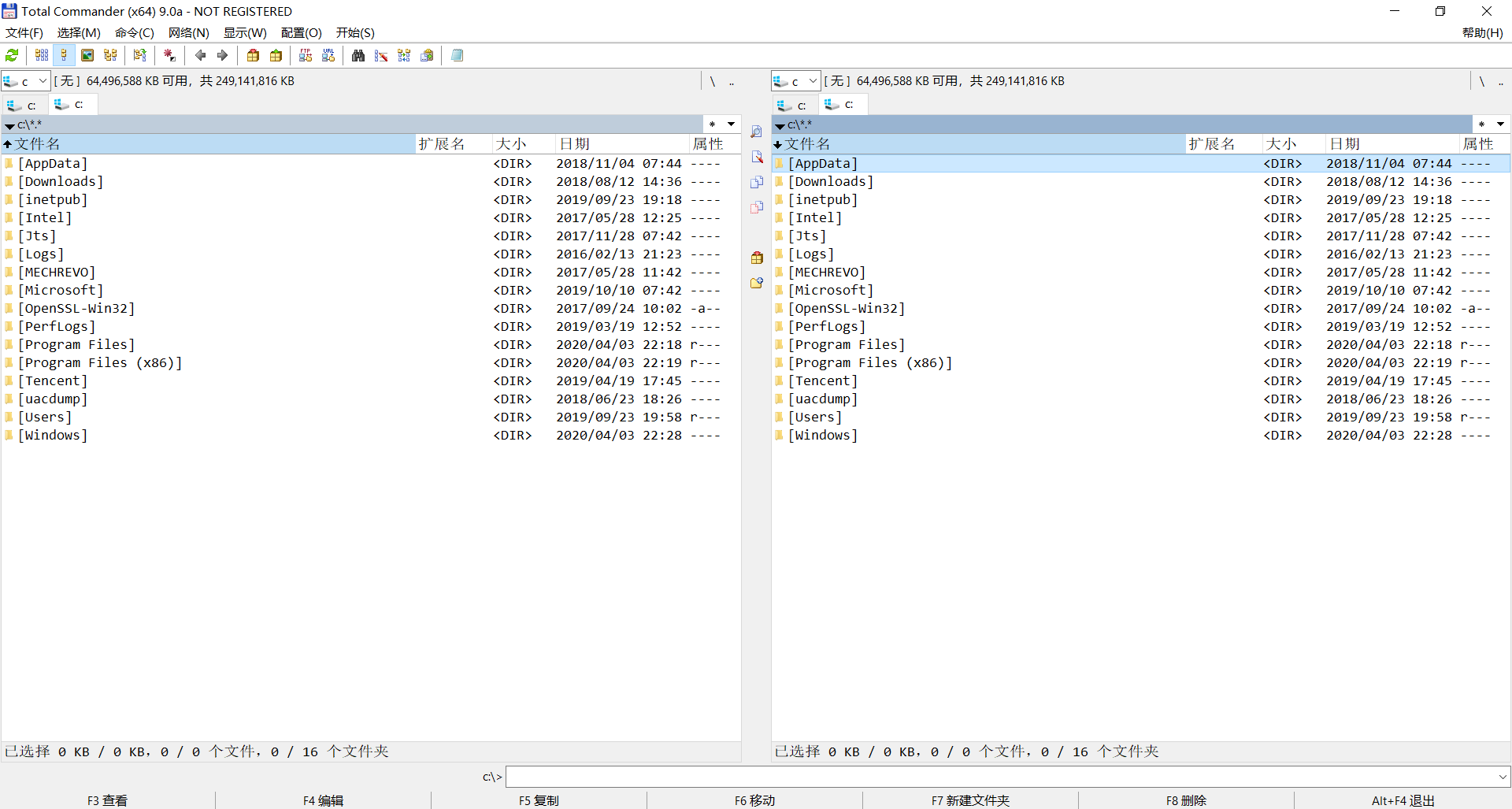Select [OpenSSL-Win32] folder in left panel
This screenshot has height=809, width=1512.
[x=370, y=308]
